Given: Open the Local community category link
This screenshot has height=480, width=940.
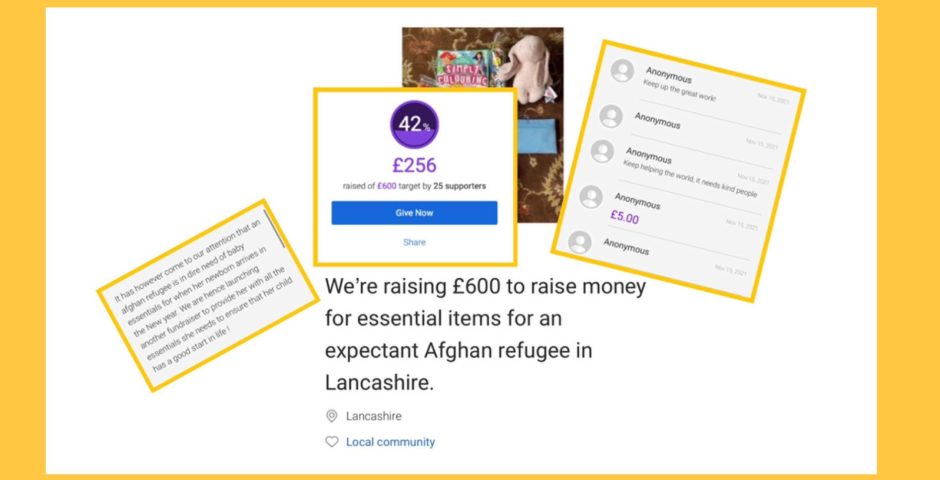Looking at the screenshot, I should [390, 442].
